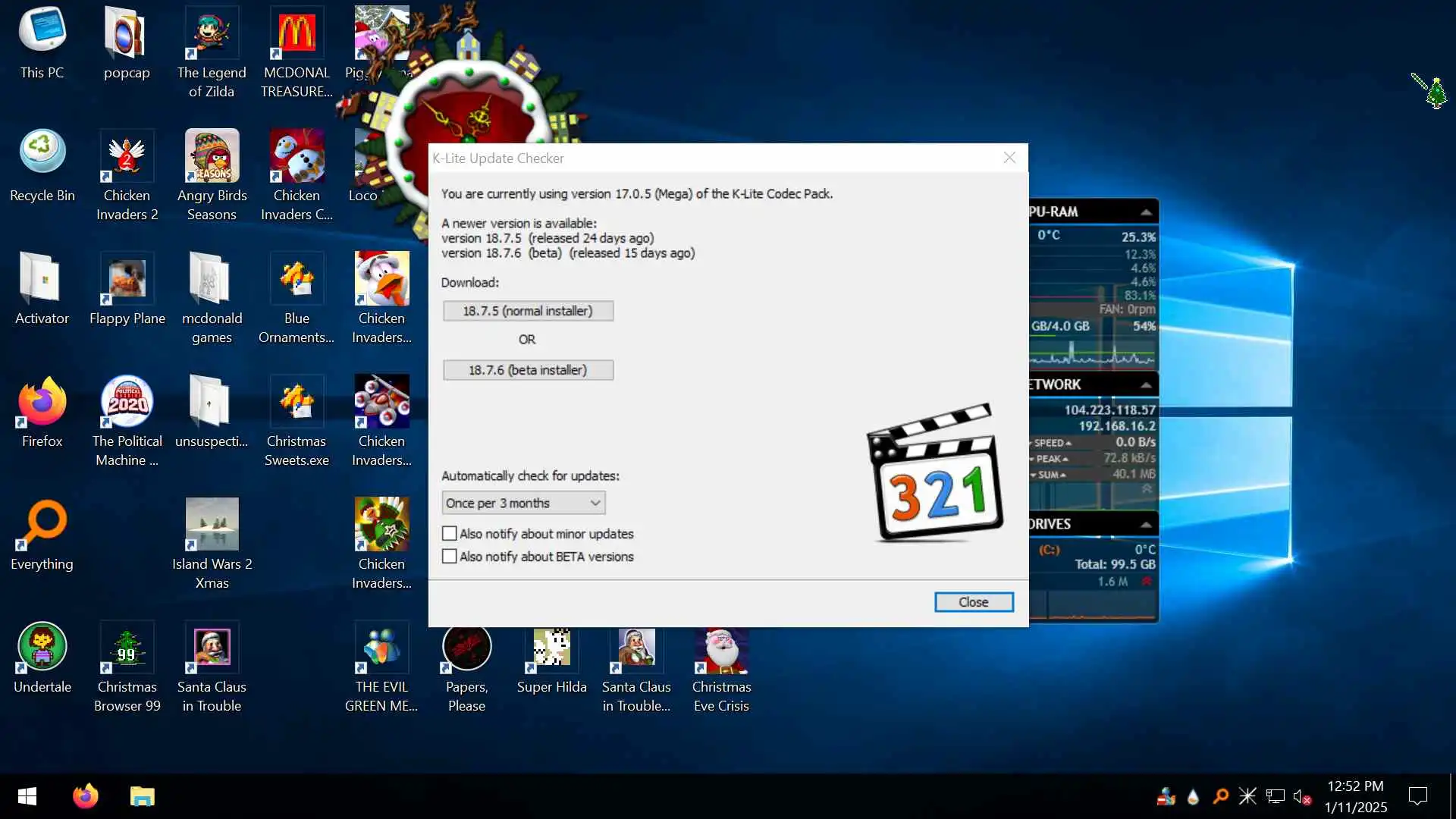The height and width of the screenshot is (819, 1456).
Task: Download the 18.7.5 normal installer
Action: coord(528,311)
